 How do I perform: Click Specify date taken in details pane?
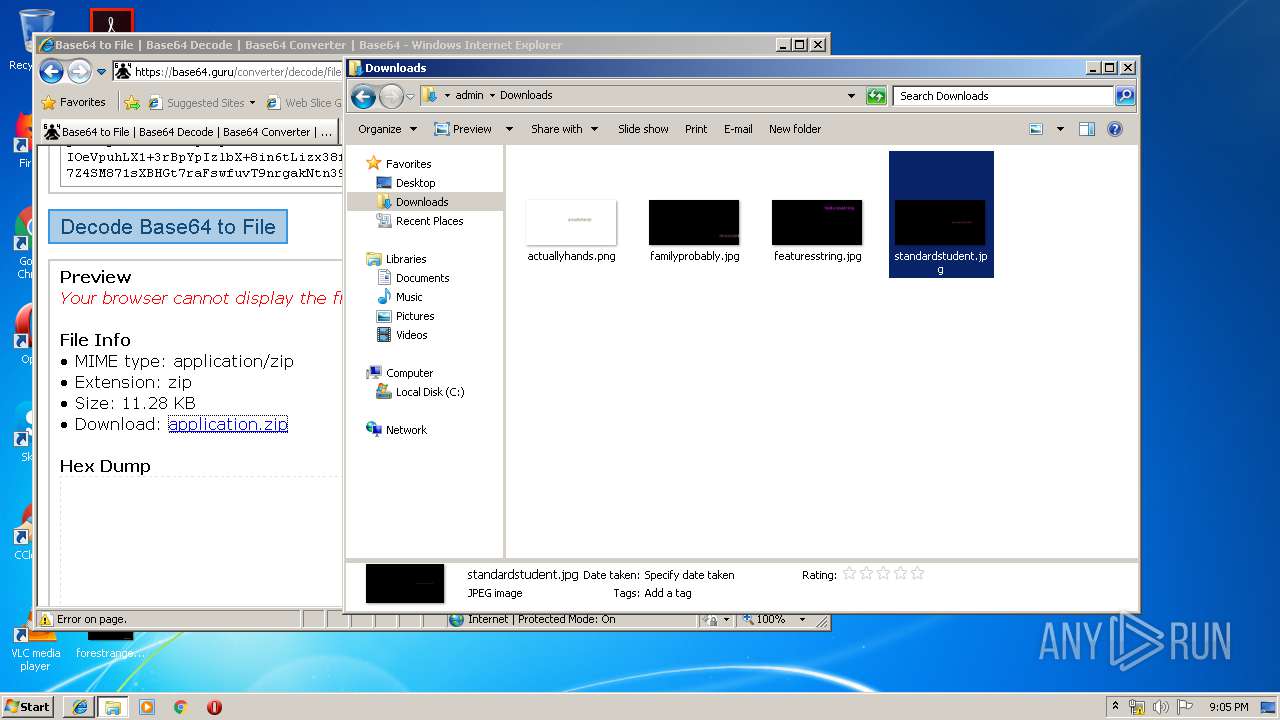[x=689, y=575]
